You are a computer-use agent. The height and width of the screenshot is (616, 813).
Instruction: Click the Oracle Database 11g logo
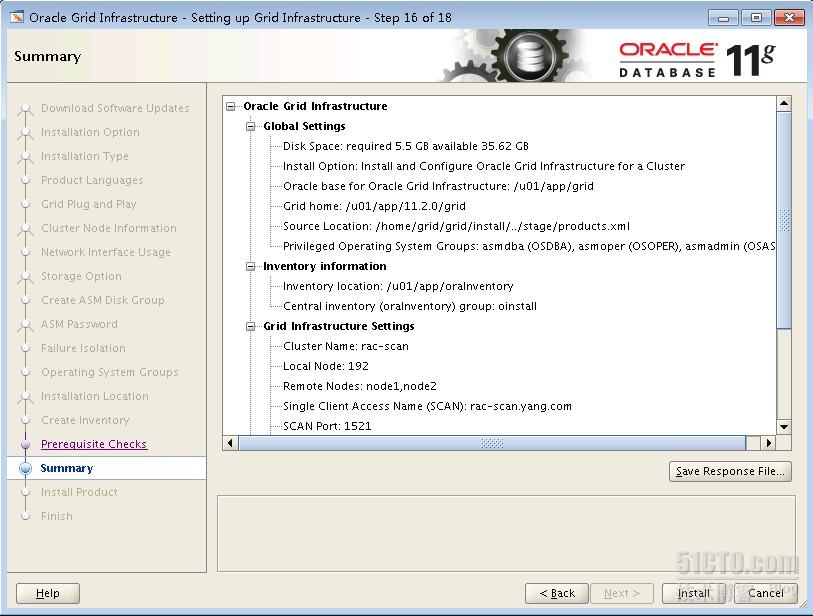click(696, 60)
